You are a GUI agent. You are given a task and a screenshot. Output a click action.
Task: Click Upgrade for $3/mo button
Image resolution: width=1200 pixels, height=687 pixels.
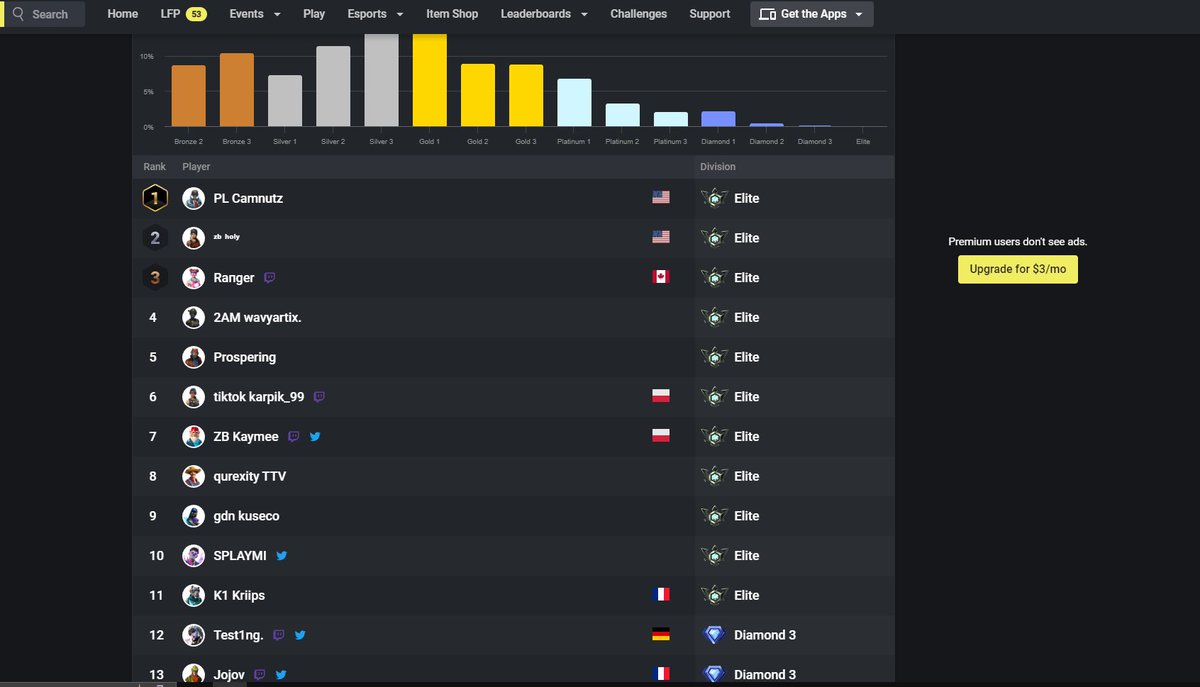[x=1018, y=270]
